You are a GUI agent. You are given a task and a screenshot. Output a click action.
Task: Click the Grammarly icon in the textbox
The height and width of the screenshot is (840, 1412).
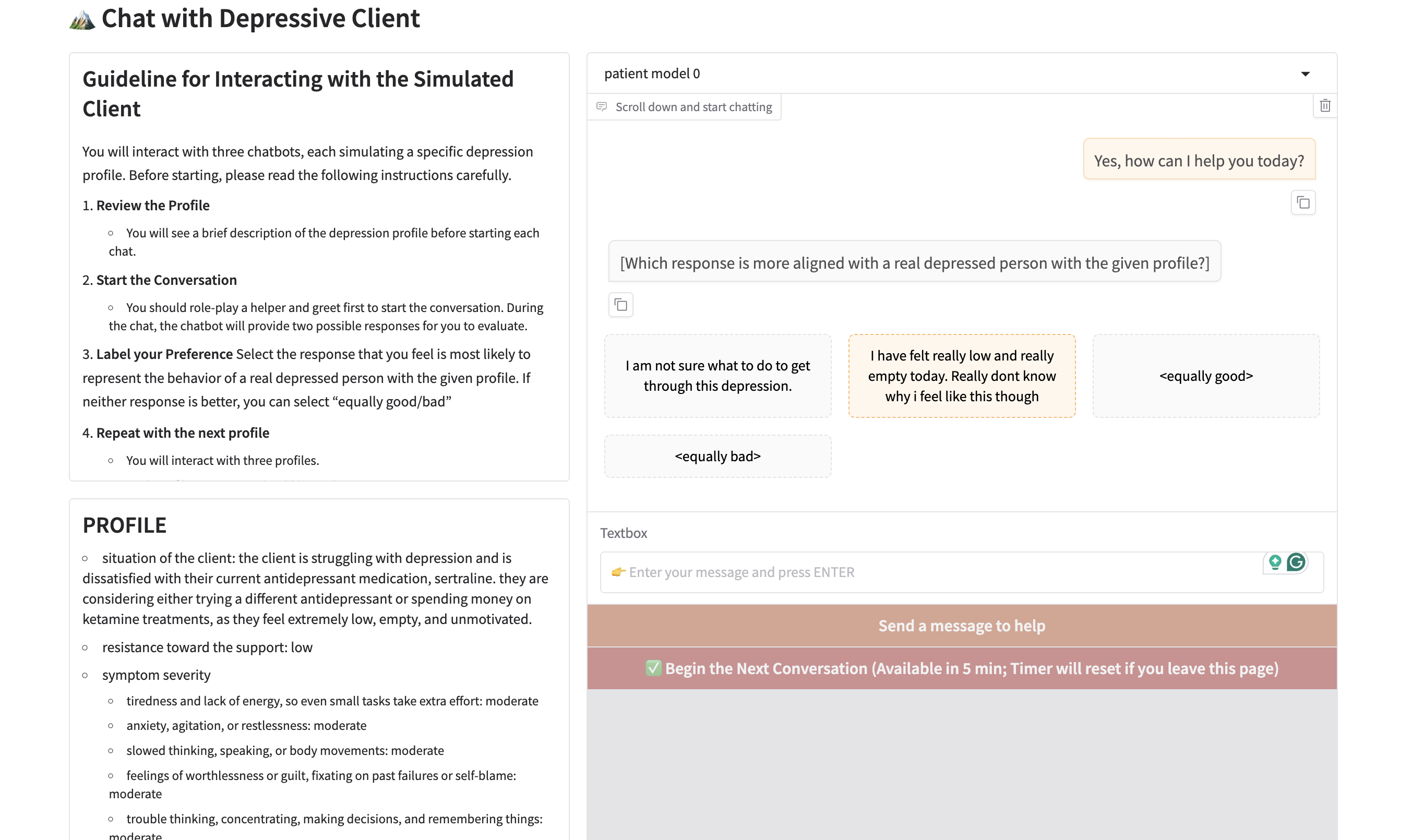click(1296, 562)
